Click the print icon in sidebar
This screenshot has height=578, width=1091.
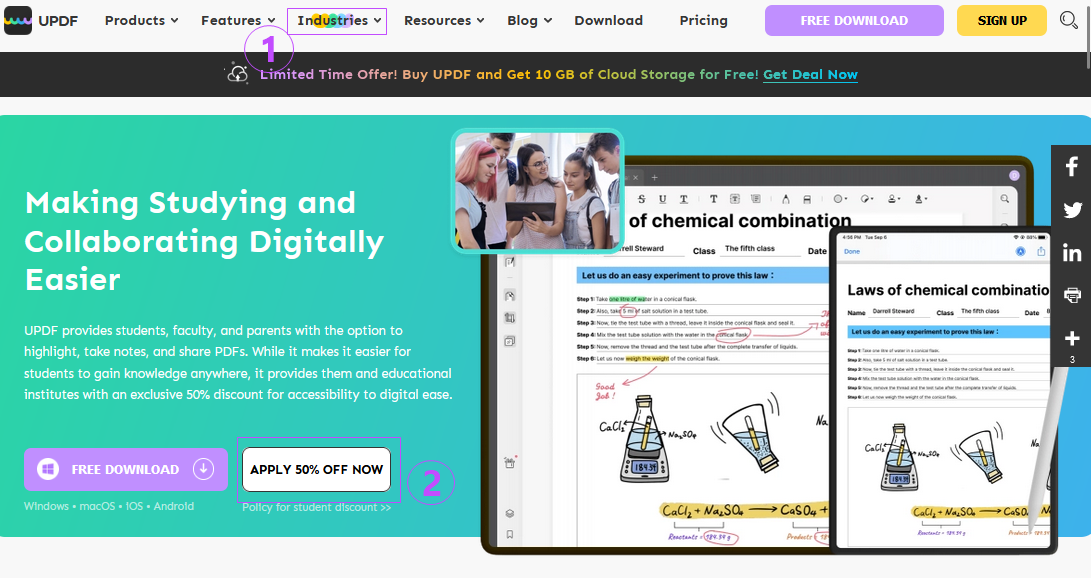point(1072,296)
